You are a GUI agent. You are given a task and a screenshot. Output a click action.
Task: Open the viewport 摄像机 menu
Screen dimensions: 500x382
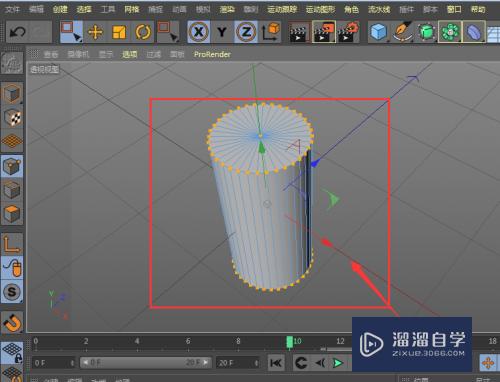(78, 54)
